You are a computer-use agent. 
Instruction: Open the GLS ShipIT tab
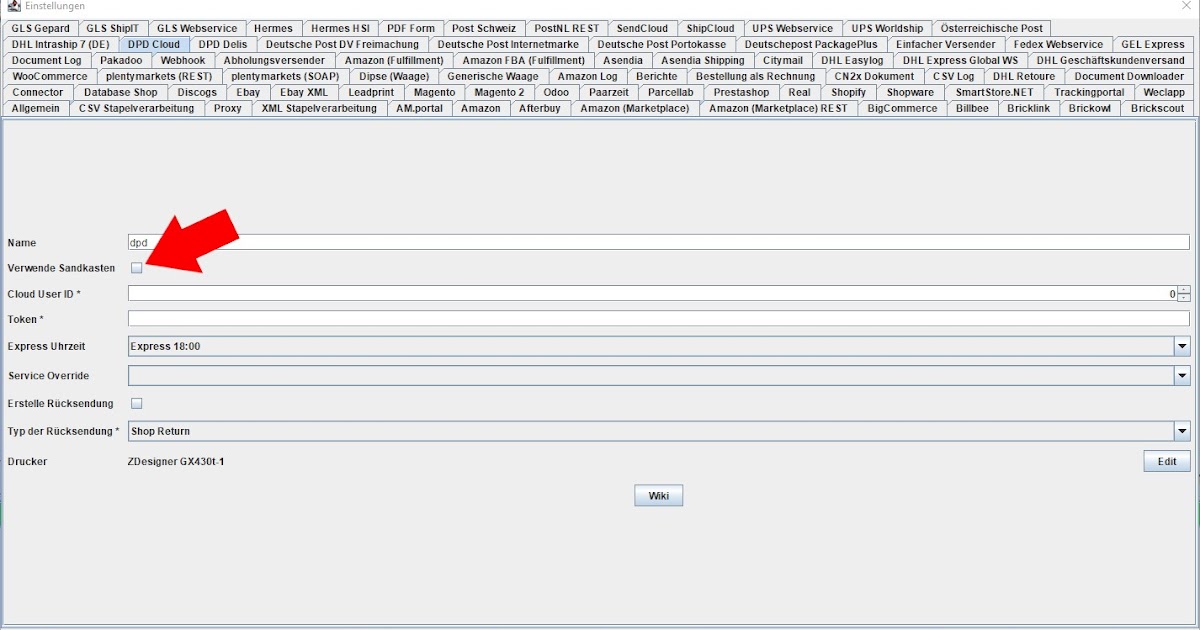[112, 28]
